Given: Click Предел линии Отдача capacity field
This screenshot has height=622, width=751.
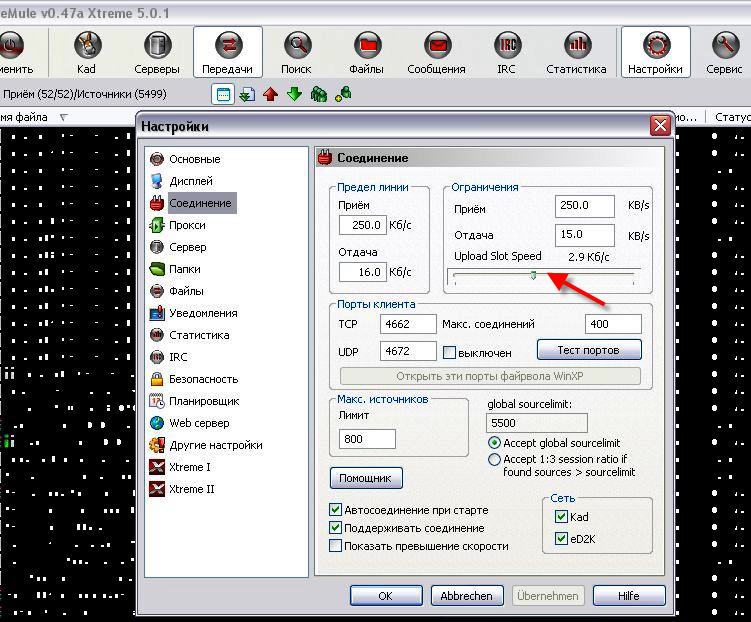Looking at the screenshot, I should click(x=363, y=272).
